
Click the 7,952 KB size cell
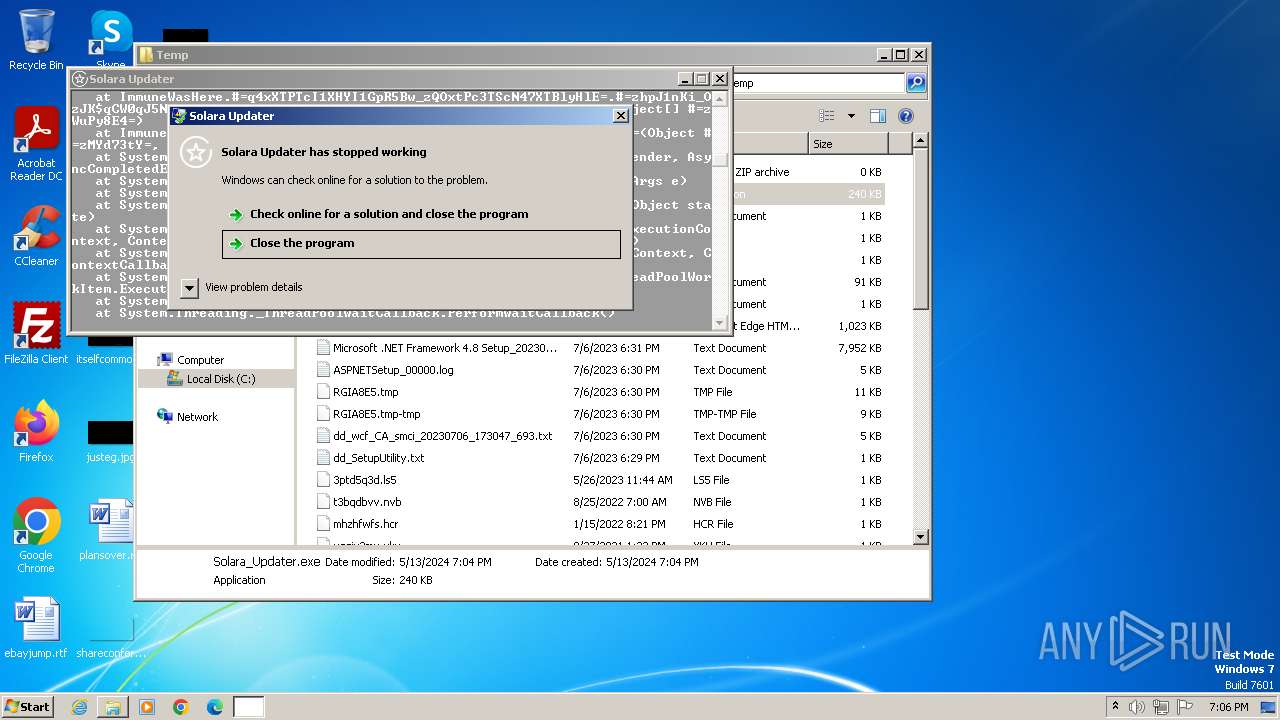pos(860,348)
